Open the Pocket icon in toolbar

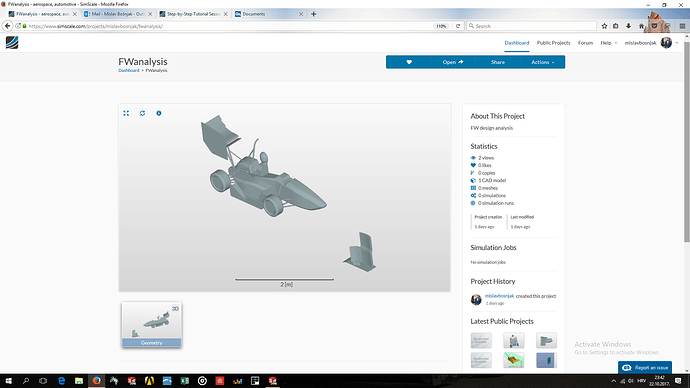pos(654,26)
